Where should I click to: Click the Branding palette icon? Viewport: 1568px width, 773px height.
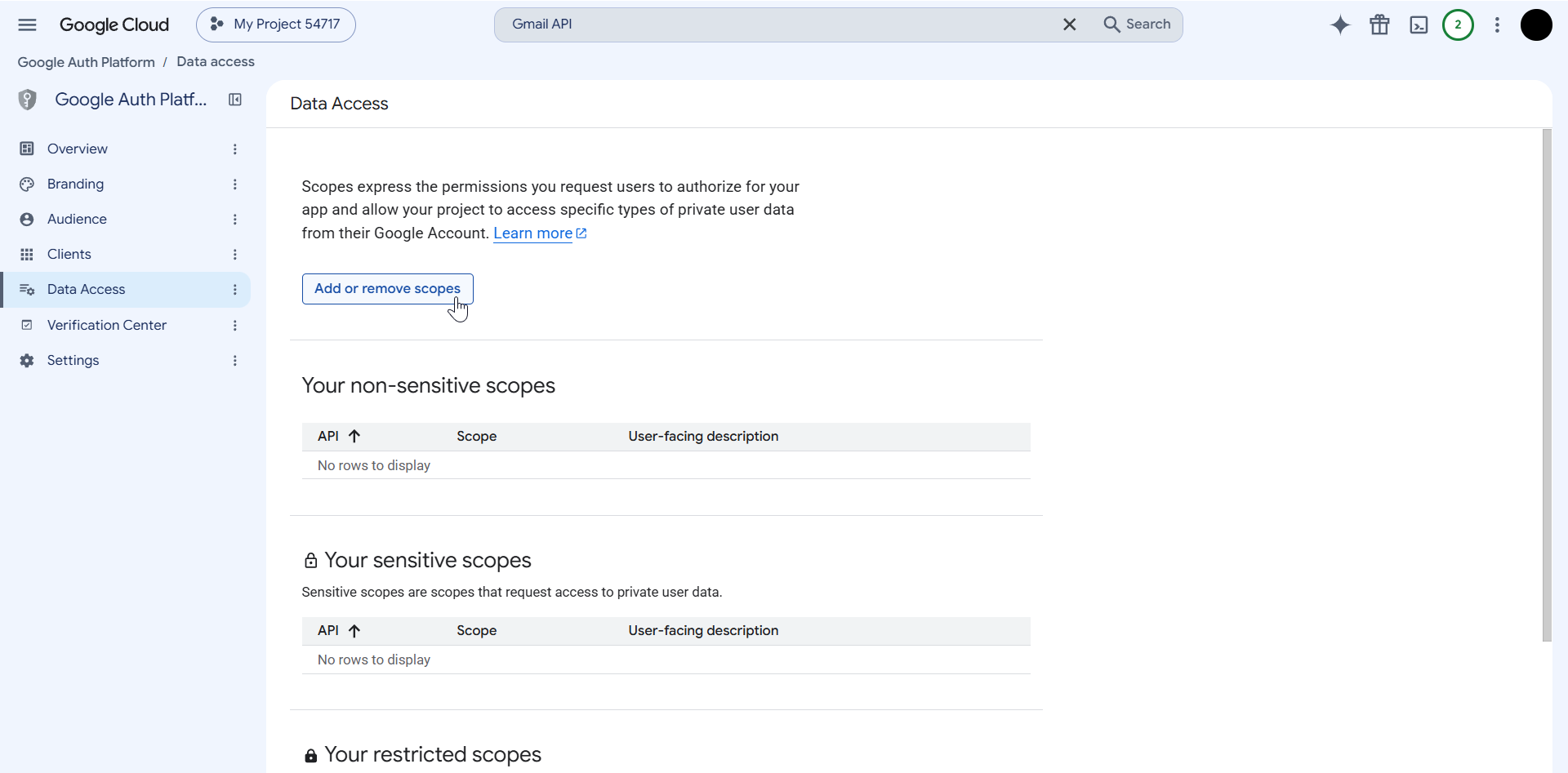click(x=27, y=184)
